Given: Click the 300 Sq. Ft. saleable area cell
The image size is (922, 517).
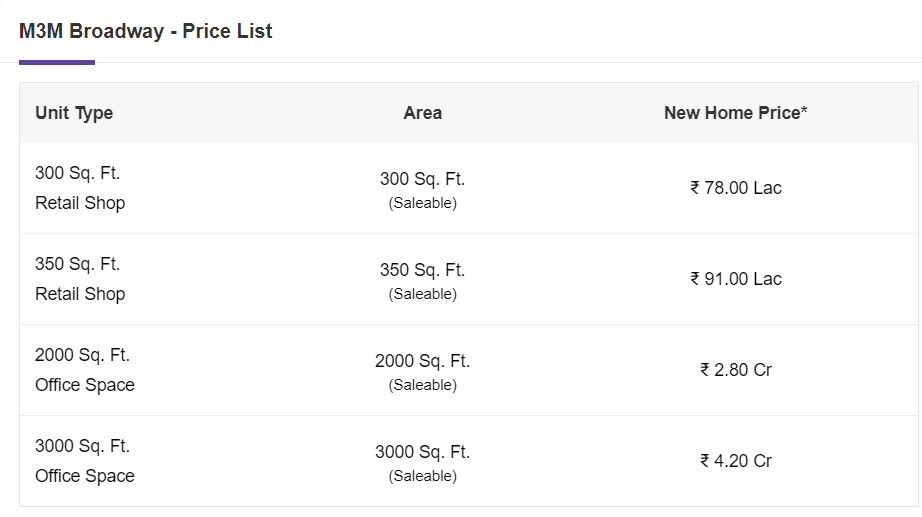Looking at the screenshot, I should (x=422, y=189).
